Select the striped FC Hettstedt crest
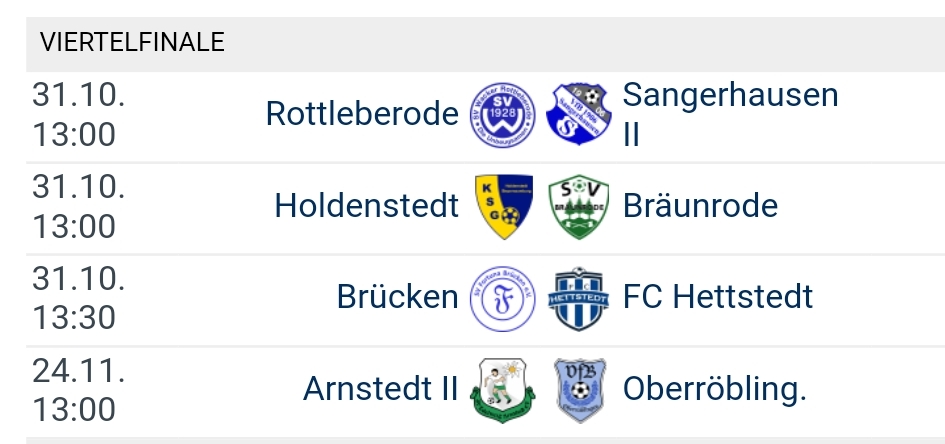This screenshot has width=945, height=444. click(579, 299)
